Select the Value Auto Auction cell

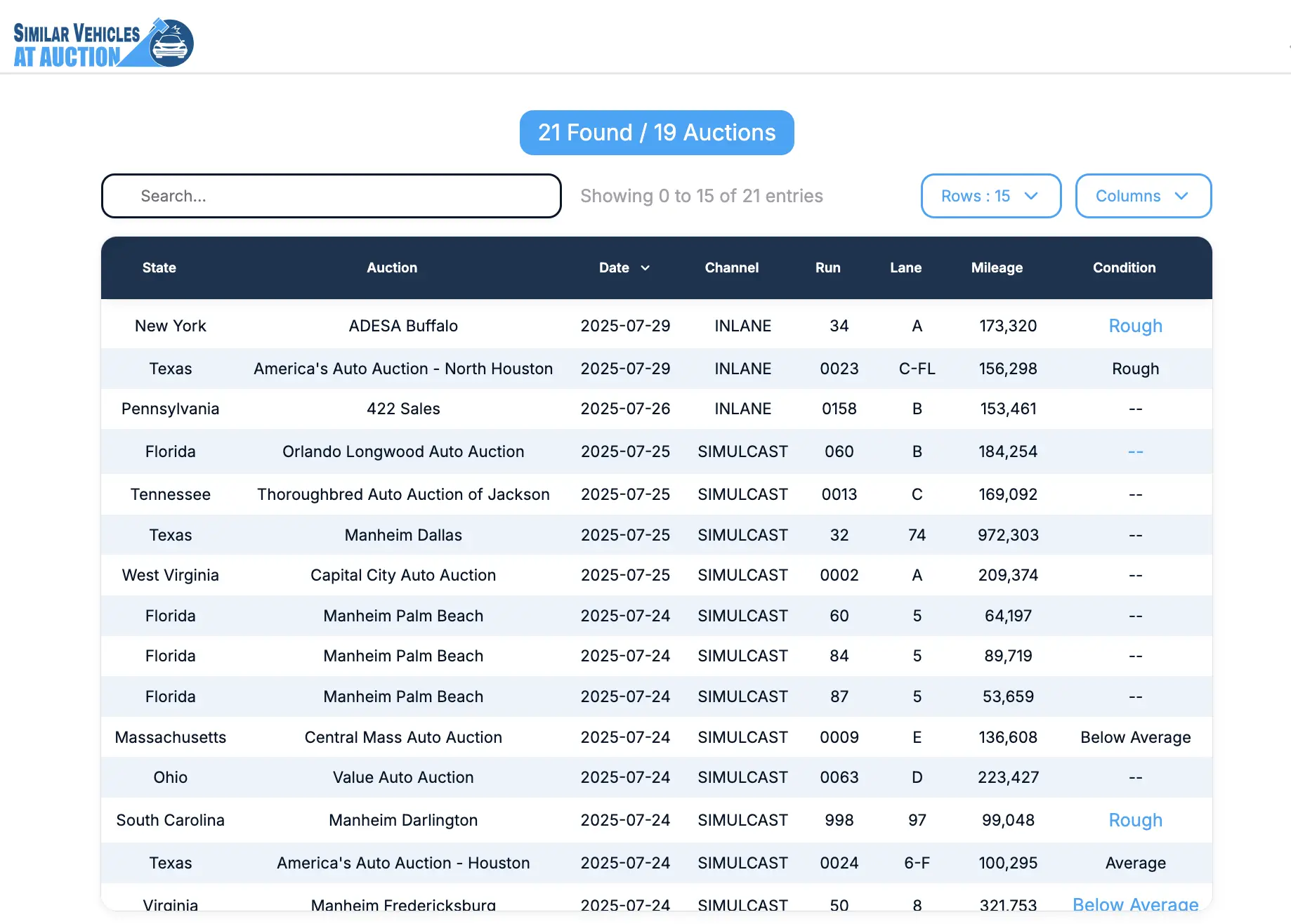tap(403, 777)
